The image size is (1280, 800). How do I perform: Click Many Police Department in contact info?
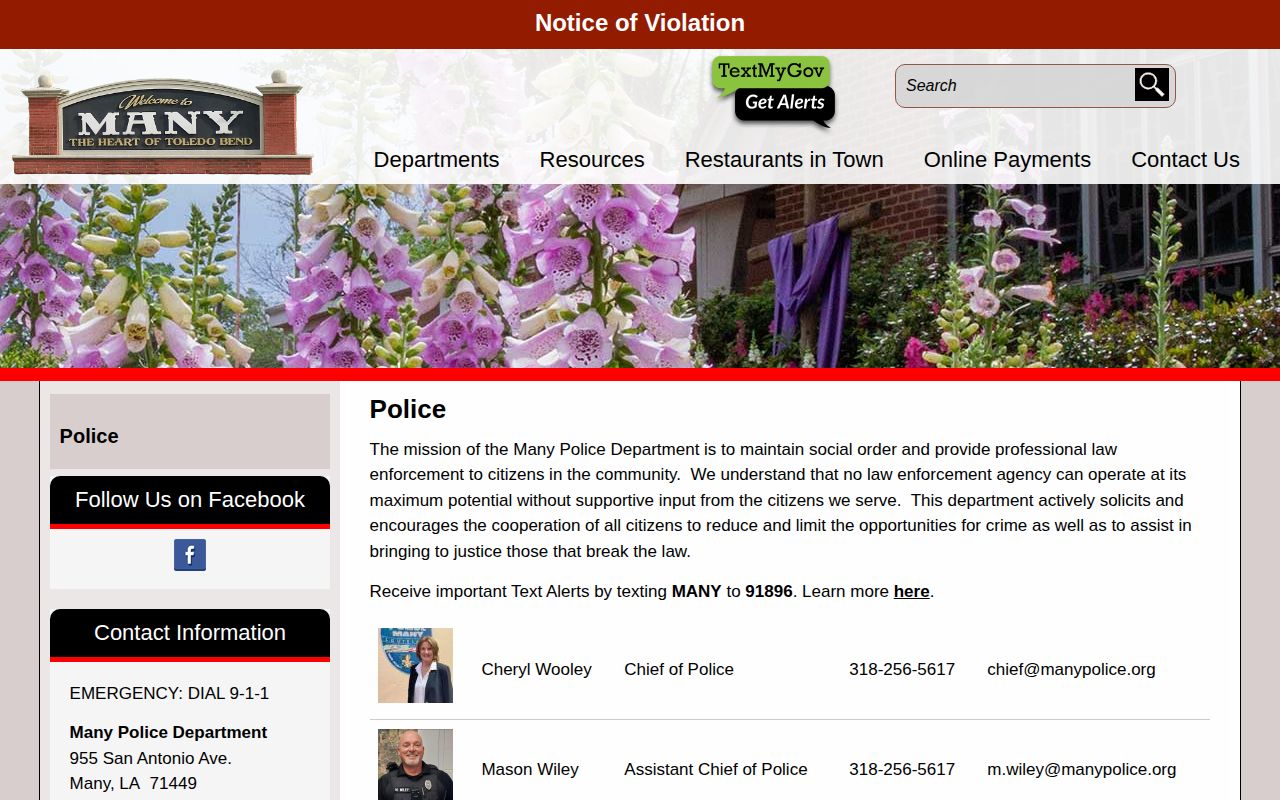(x=168, y=732)
